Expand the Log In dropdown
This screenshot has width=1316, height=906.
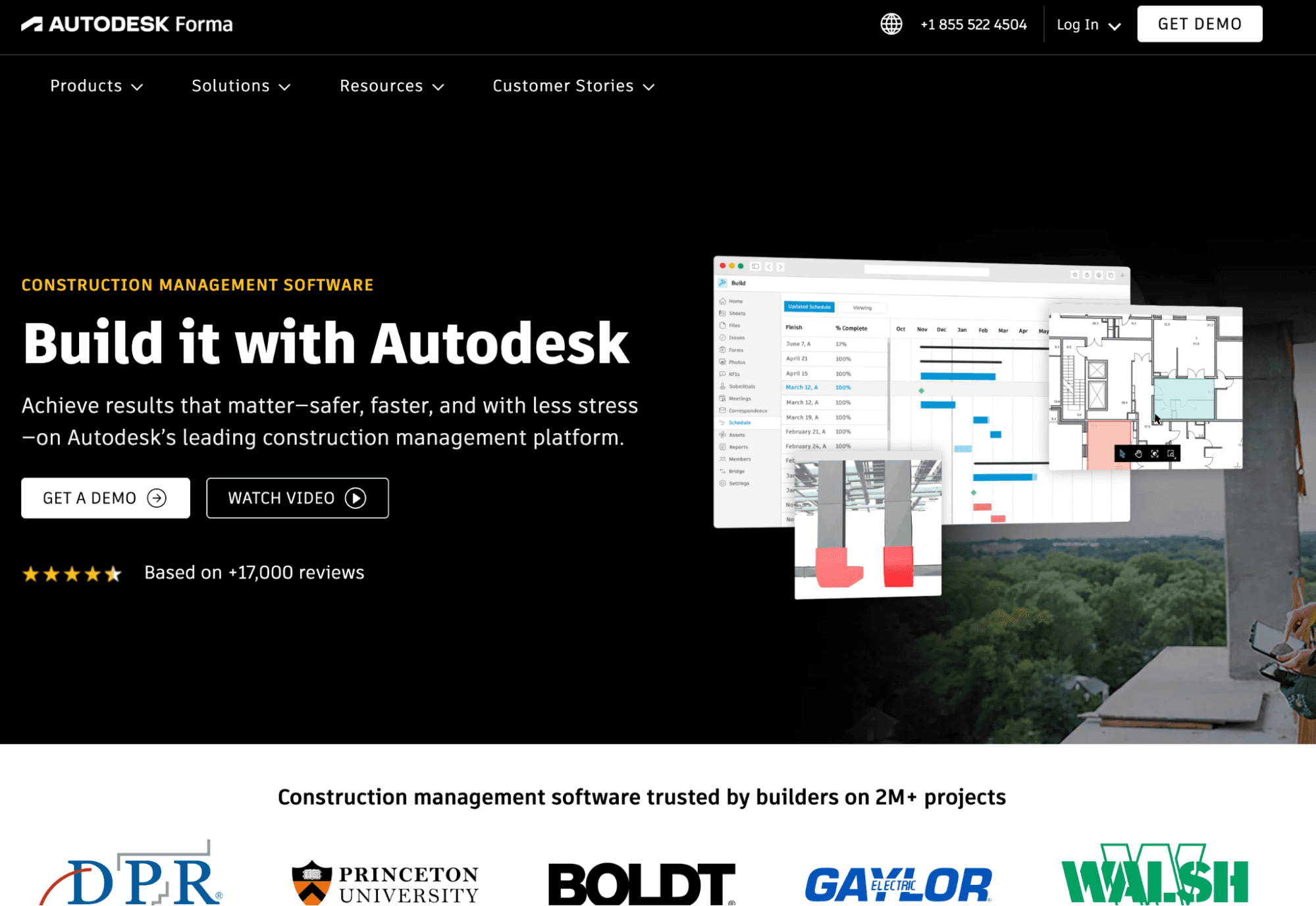(1088, 25)
